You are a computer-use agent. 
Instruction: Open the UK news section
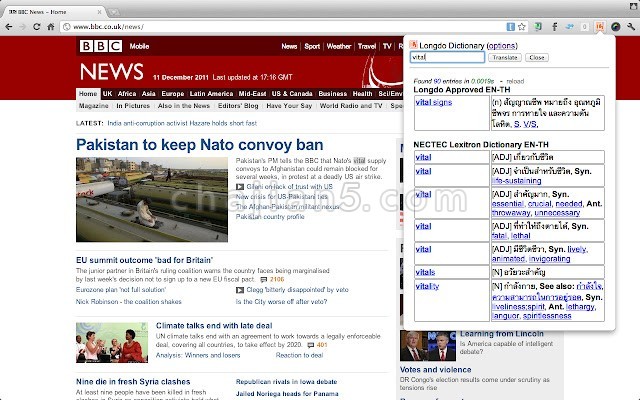click(107, 94)
